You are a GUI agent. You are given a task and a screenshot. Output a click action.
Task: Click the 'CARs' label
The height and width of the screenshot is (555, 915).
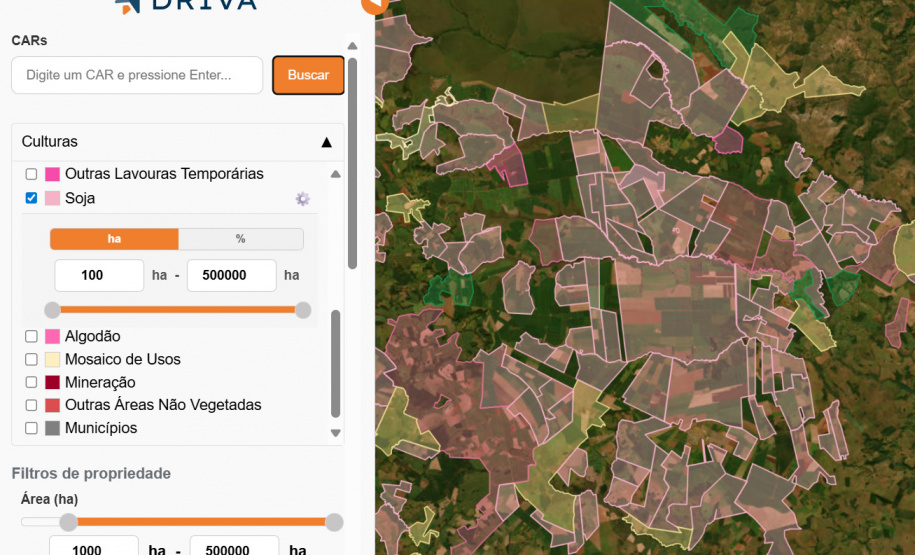[x=29, y=40]
